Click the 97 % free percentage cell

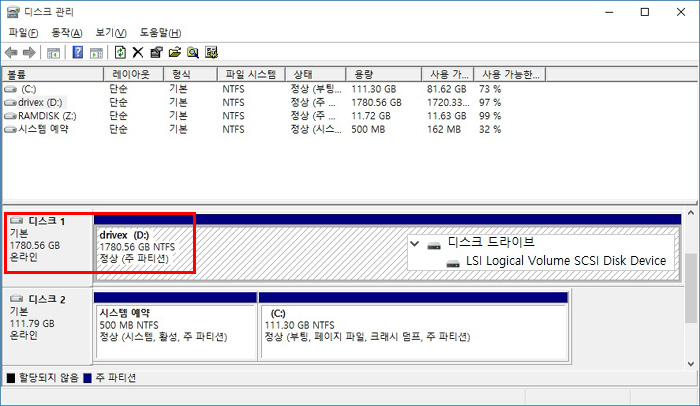coord(490,103)
